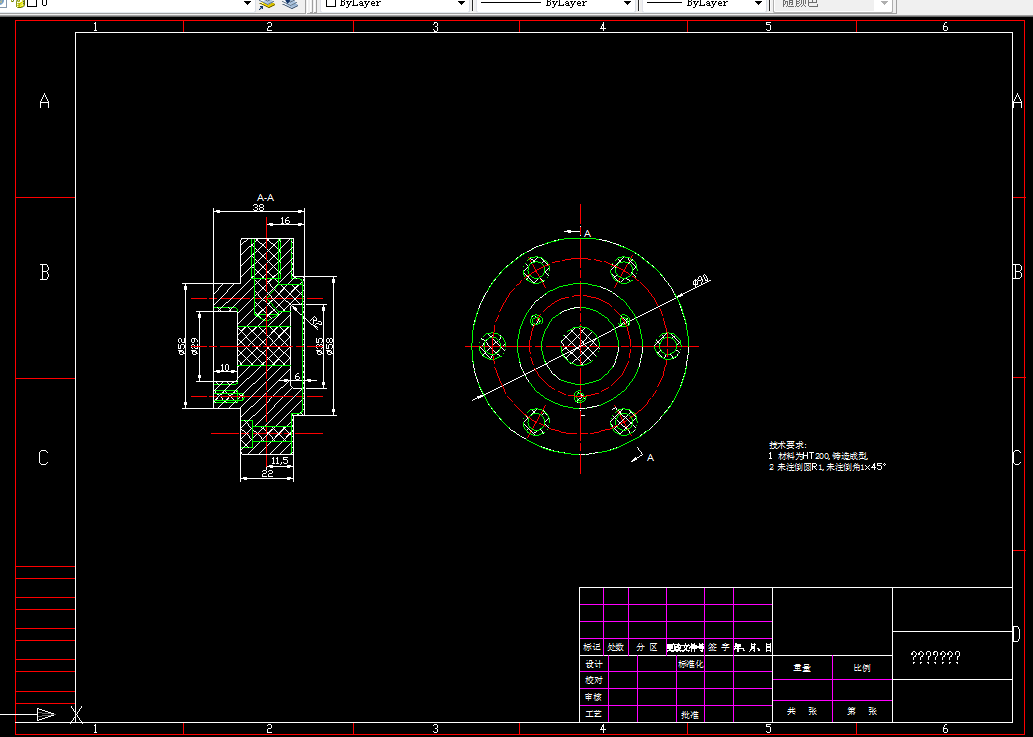Select the ??????? placeholder text
Viewport: 1033px width, 737px height.
tap(935, 657)
